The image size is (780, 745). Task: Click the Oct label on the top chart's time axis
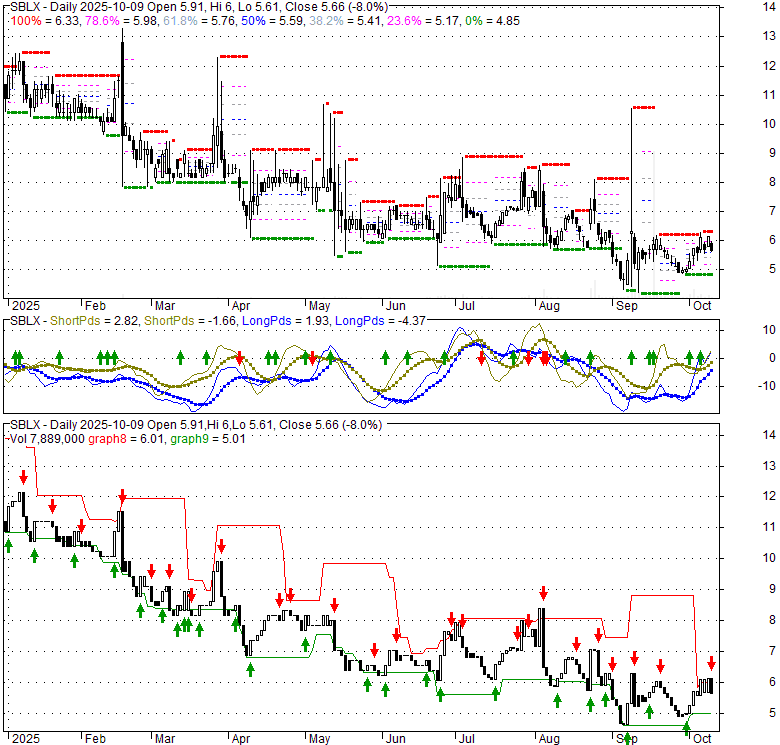701,305
